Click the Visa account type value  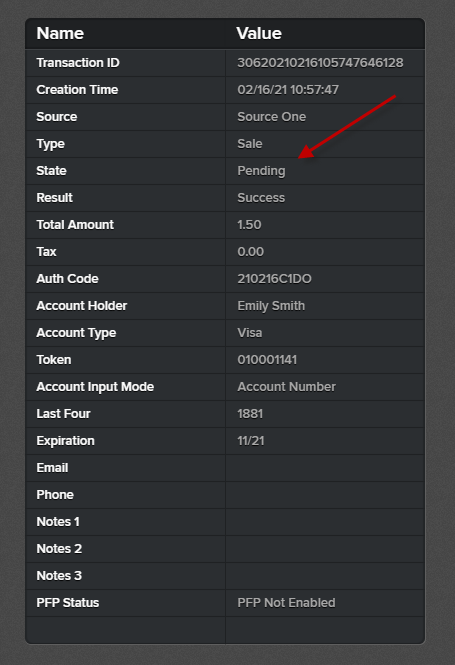point(250,333)
